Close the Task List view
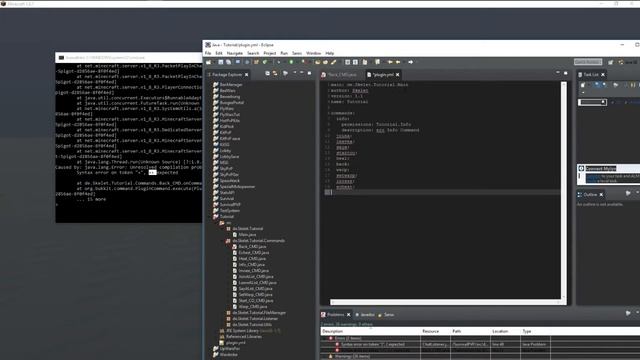Image resolution: width=640 pixels, height=360 pixels. click(603, 75)
